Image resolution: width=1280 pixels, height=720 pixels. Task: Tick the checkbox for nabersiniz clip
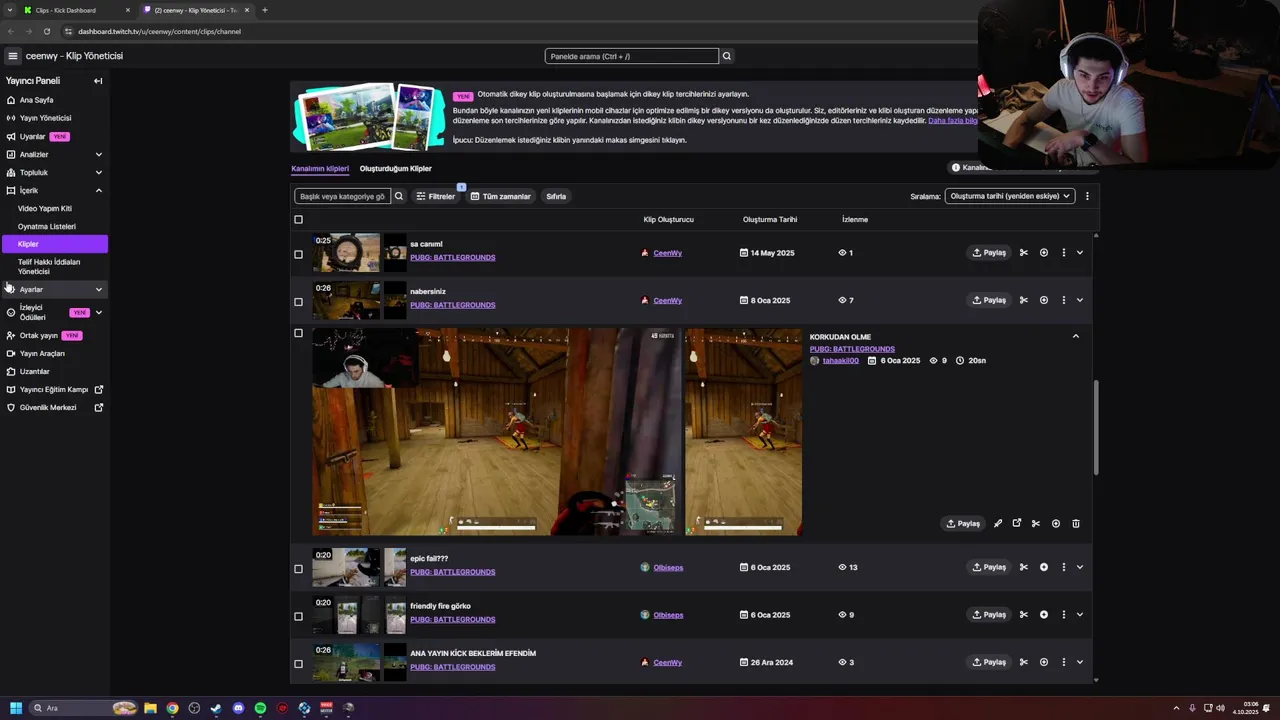tap(298, 301)
